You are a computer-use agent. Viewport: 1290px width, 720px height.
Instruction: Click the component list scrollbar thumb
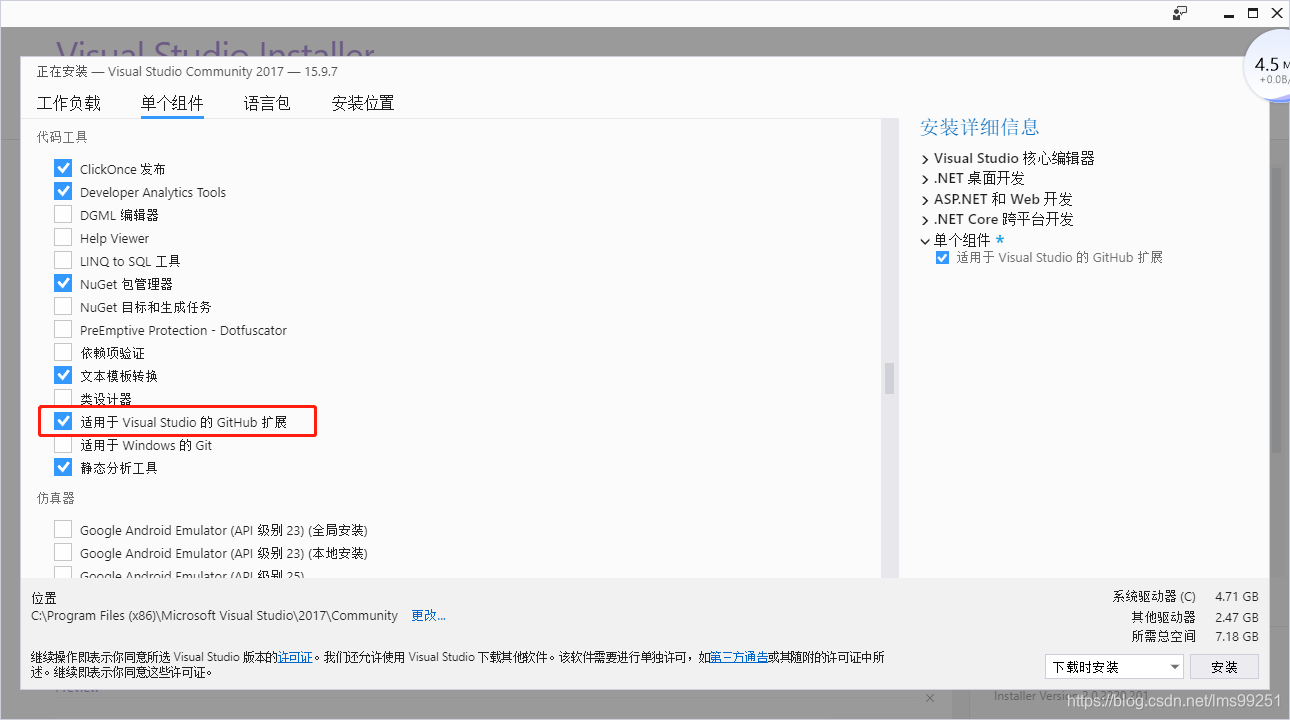[x=889, y=378]
